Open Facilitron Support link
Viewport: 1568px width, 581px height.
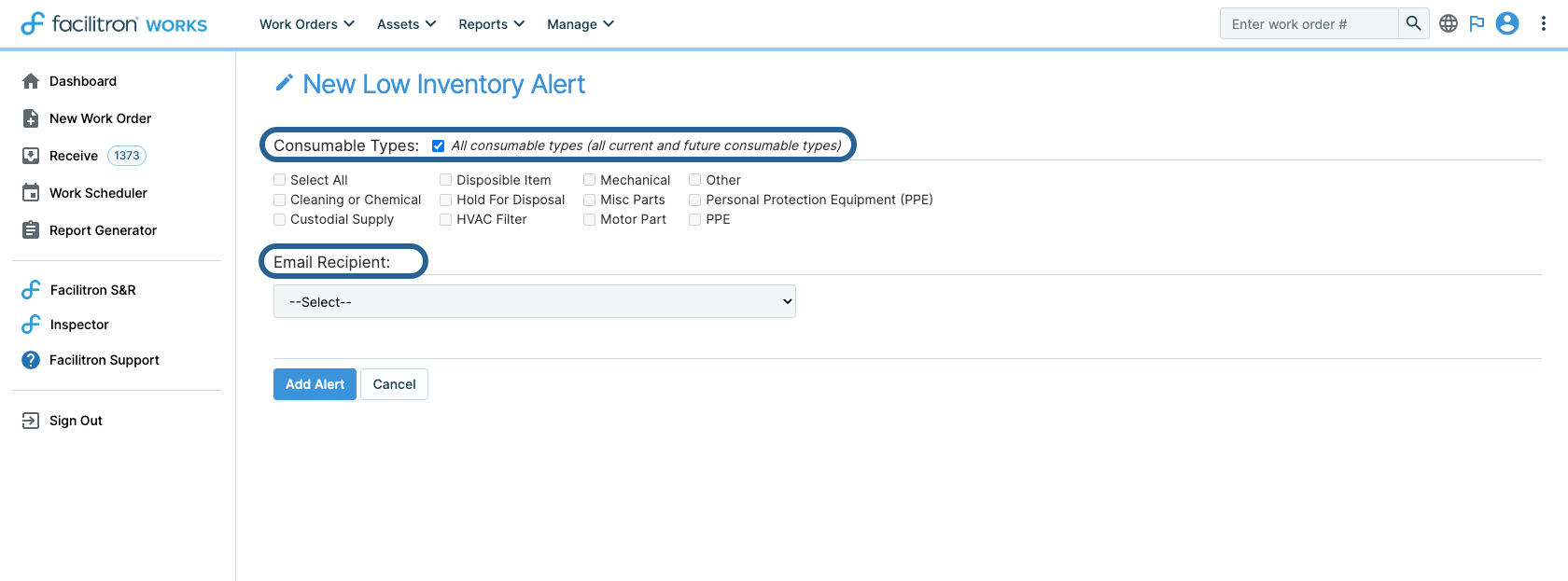[x=105, y=360]
